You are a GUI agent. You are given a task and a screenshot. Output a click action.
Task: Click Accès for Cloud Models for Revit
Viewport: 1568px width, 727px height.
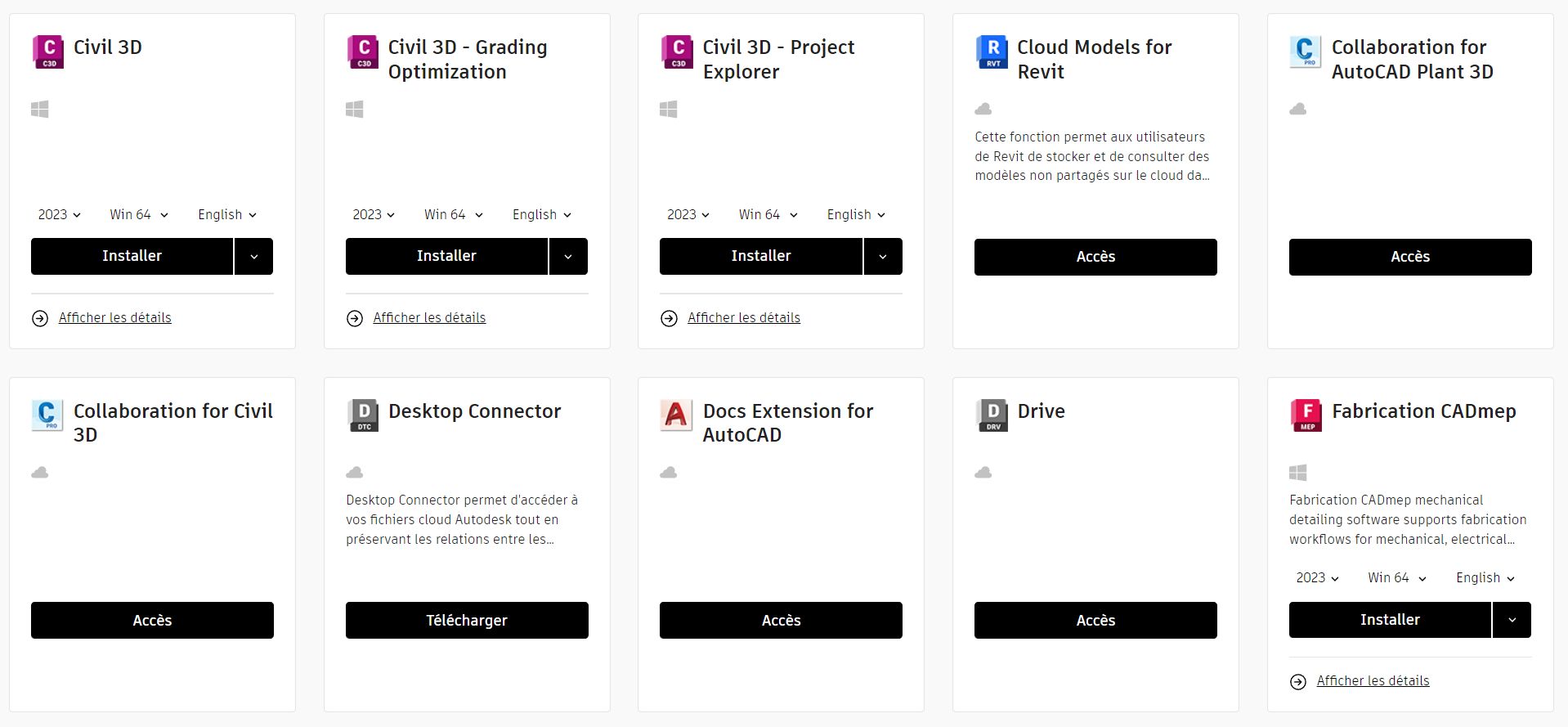pyautogui.click(x=1095, y=257)
